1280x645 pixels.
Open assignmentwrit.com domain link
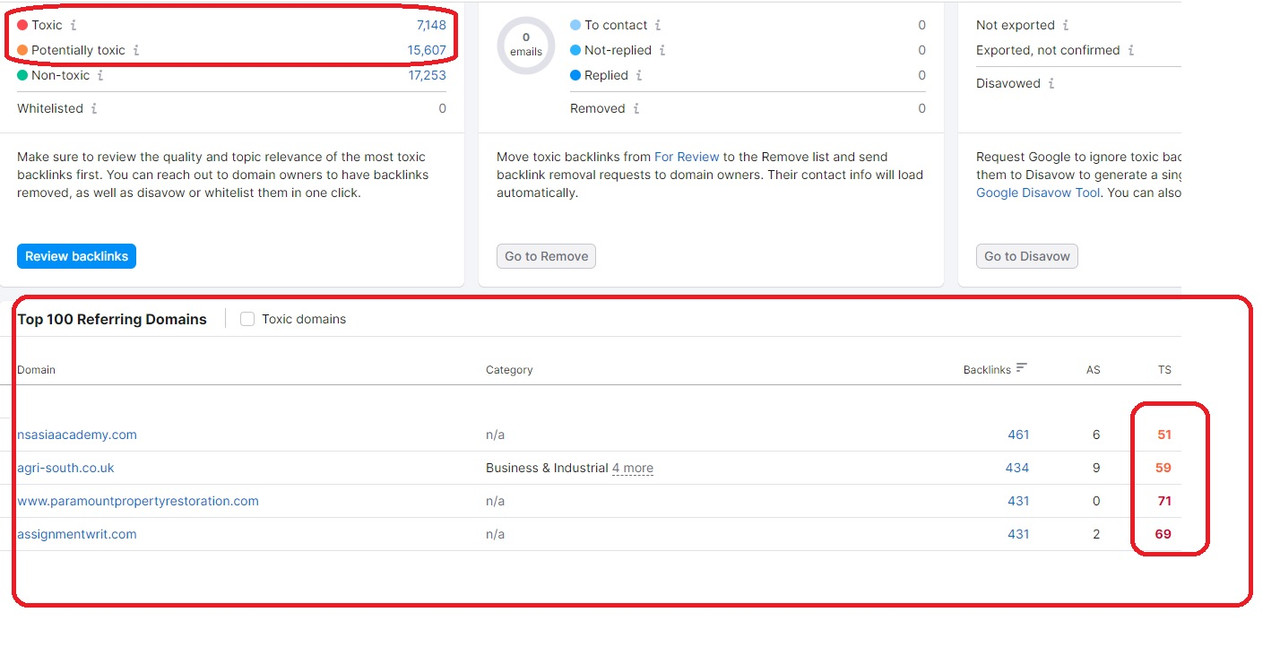tap(77, 534)
